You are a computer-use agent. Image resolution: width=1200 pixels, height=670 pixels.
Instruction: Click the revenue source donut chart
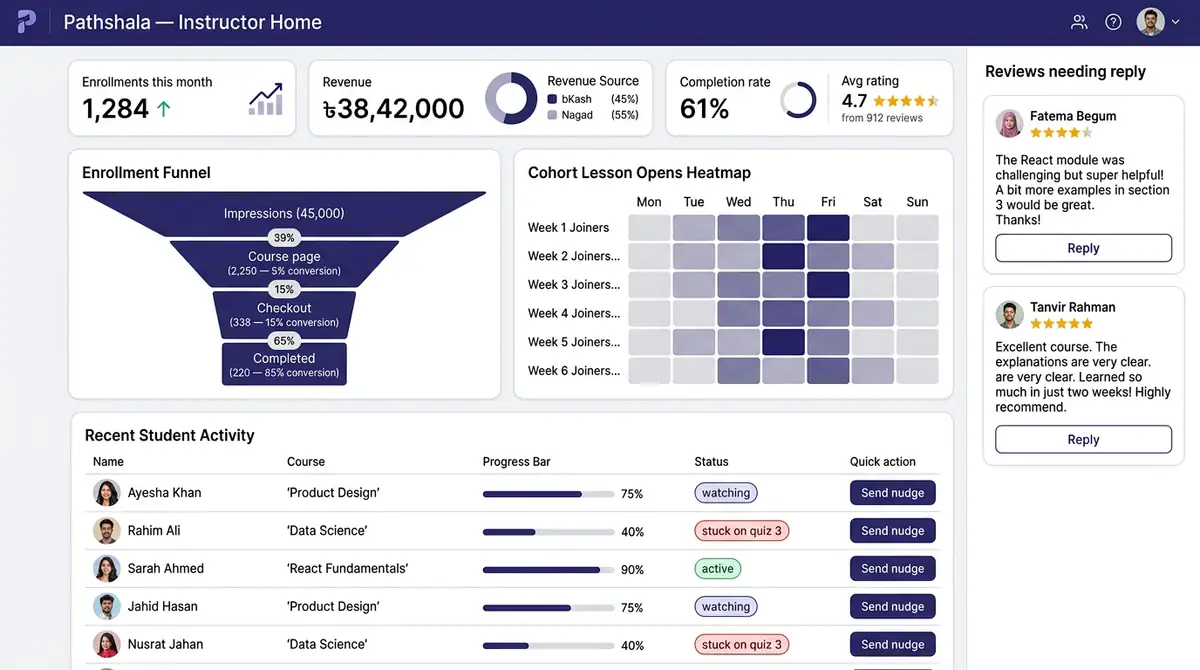(x=511, y=98)
